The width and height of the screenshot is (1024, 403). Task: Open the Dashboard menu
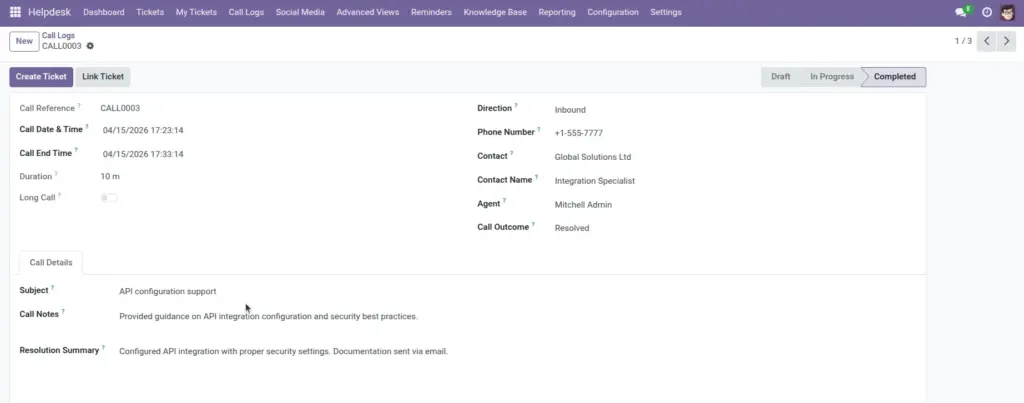[104, 12]
